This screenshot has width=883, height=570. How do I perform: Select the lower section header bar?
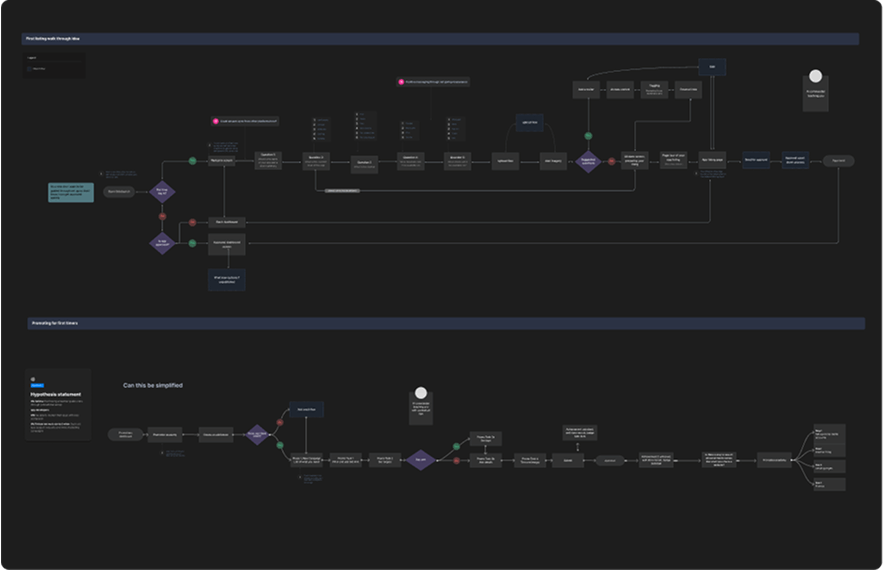(x=445, y=323)
